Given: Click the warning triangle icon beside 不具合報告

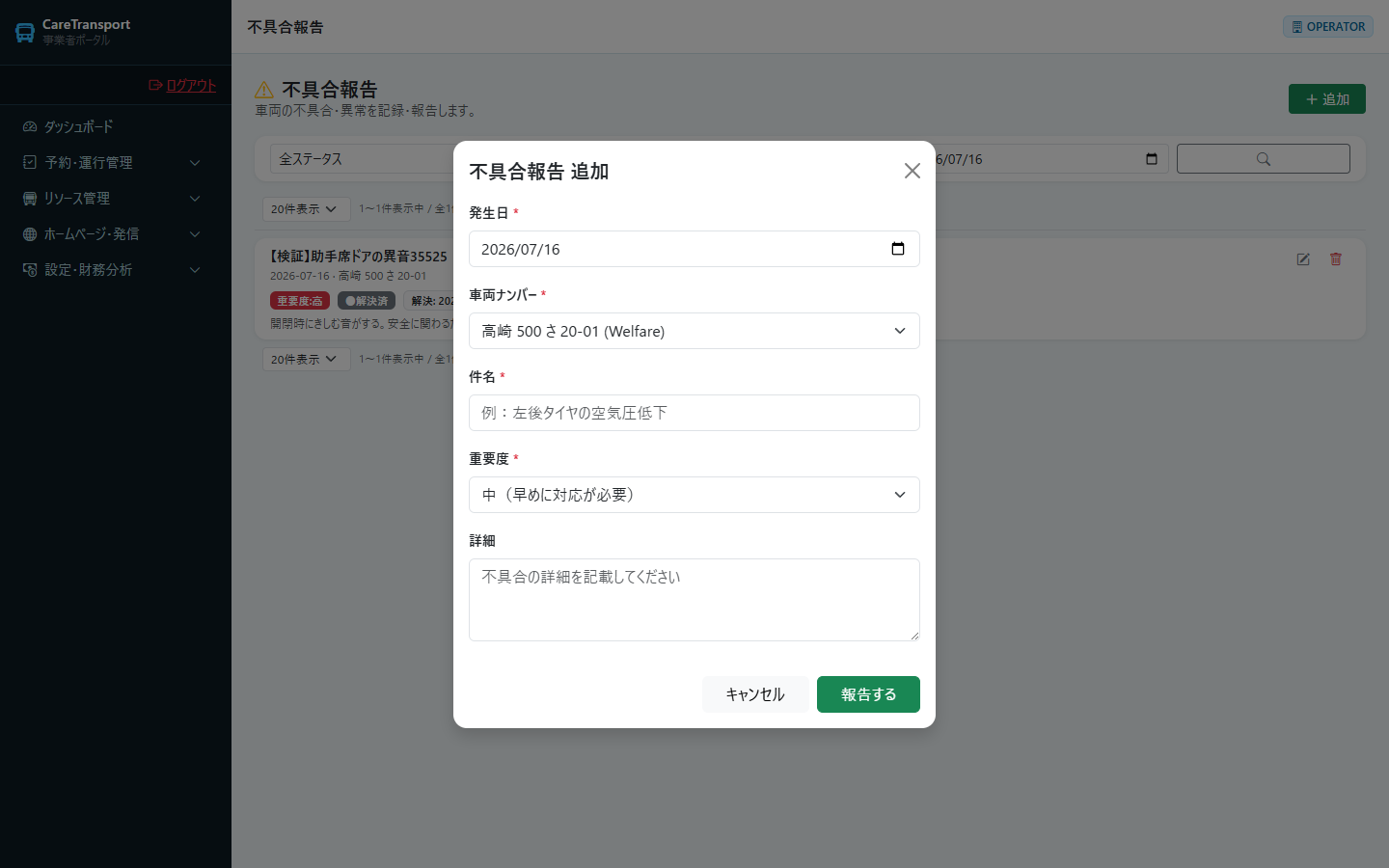Looking at the screenshot, I should coord(264,90).
